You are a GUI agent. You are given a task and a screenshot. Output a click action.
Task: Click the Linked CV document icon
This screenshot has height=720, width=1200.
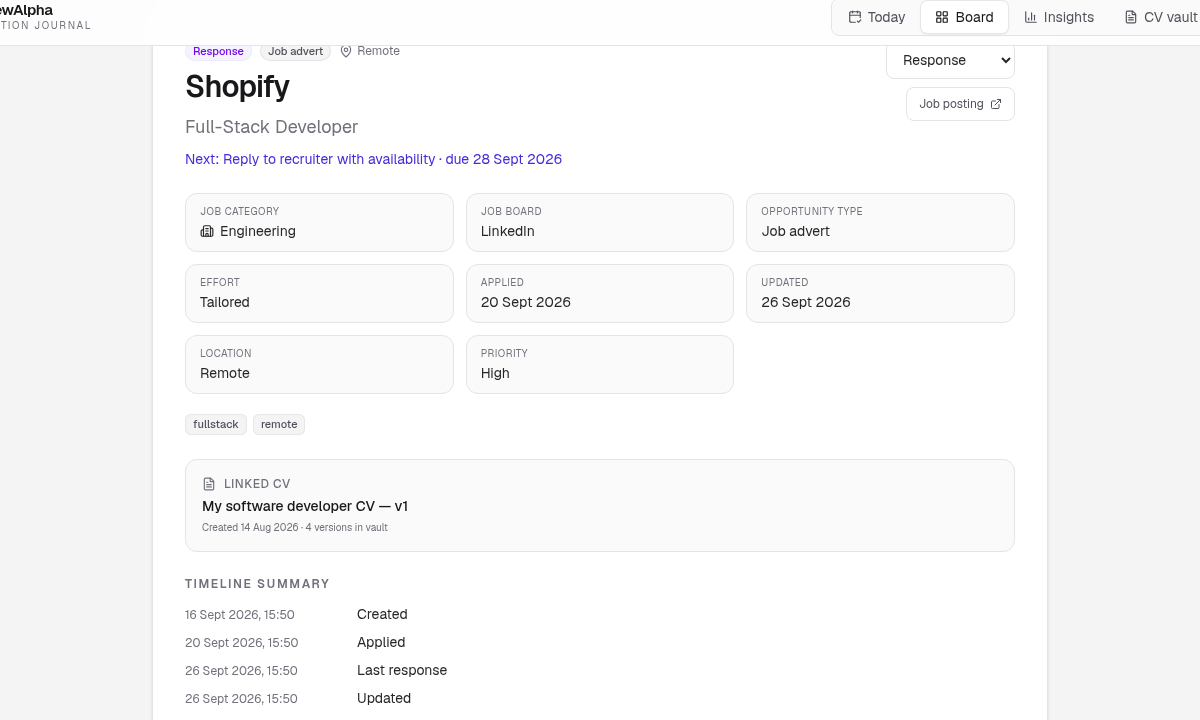point(209,484)
